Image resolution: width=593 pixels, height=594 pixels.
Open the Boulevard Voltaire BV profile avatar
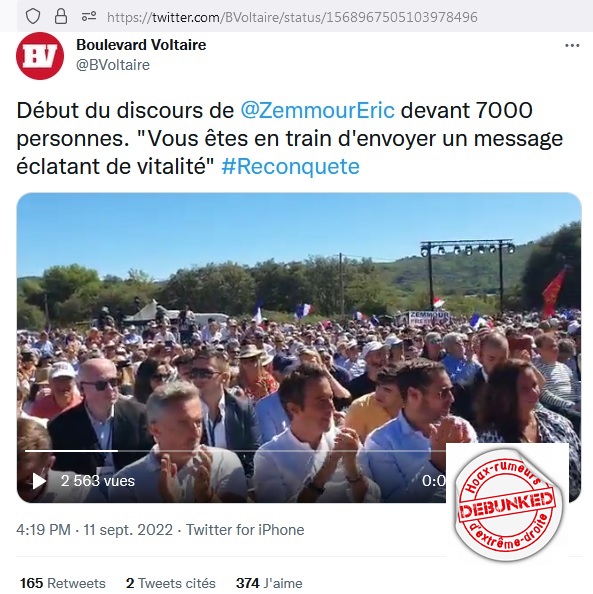pyautogui.click(x=40, y=56)
